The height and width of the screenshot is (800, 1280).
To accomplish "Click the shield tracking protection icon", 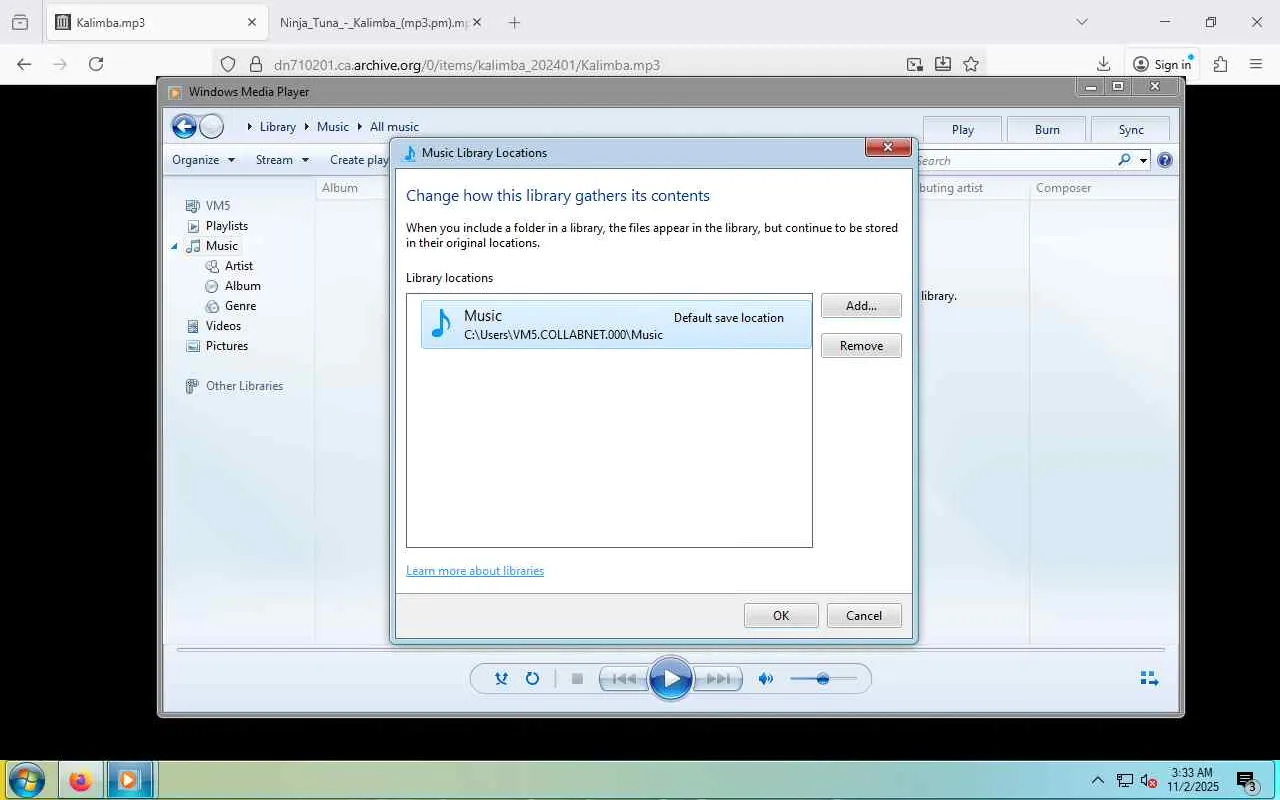I will click(x=228, y=64).
